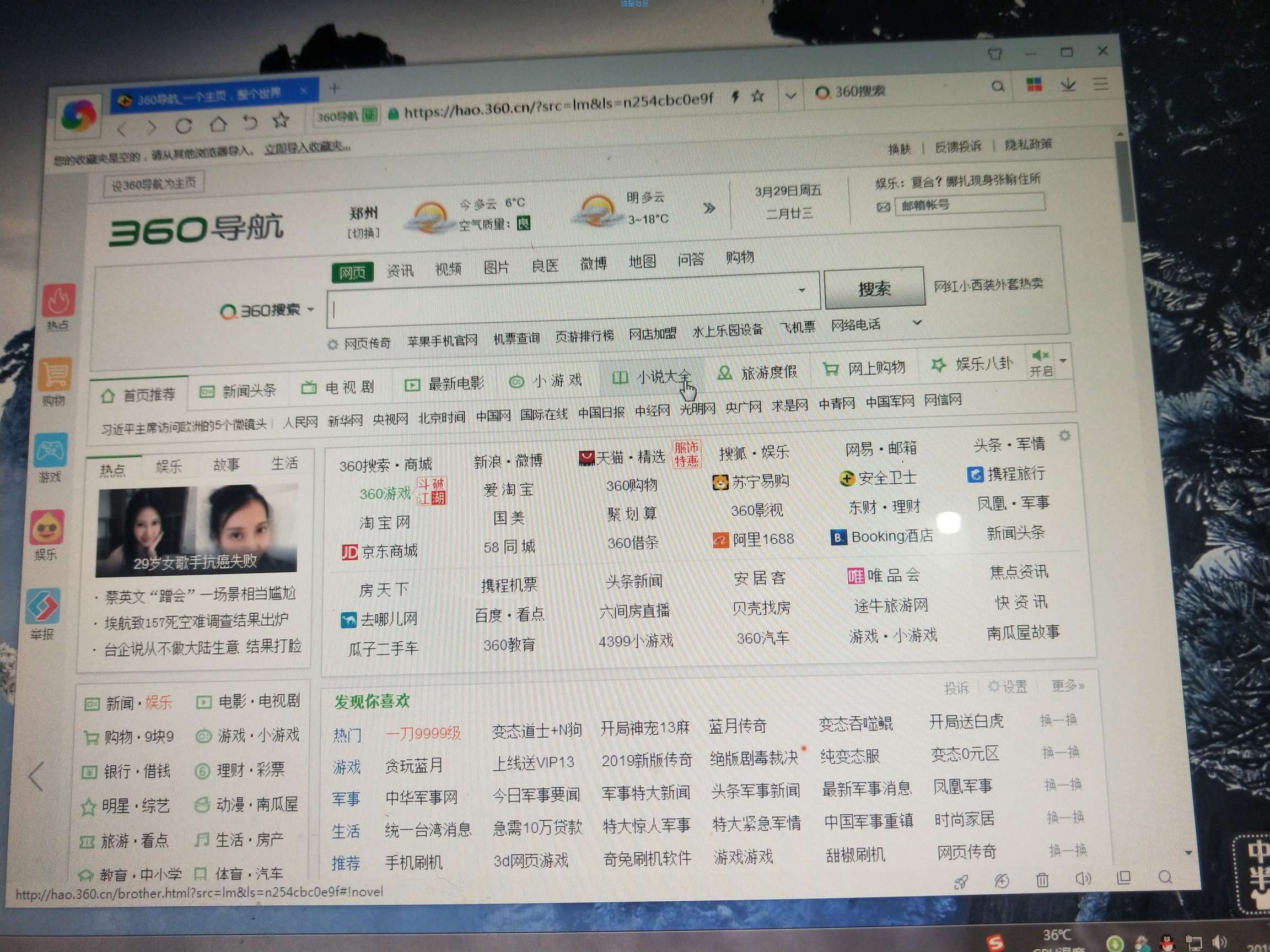Click the skin shirt icon in title bar
Screen dimensions: 1270x952
tap(995, 54)
